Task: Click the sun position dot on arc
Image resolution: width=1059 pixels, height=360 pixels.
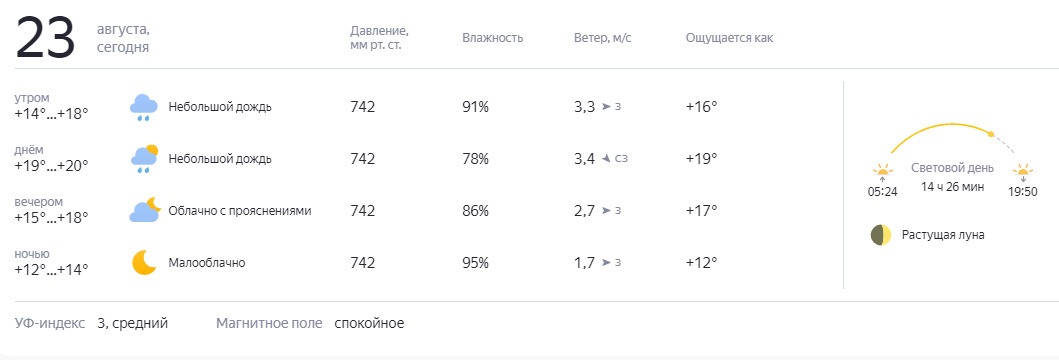Action: point(991,134)
